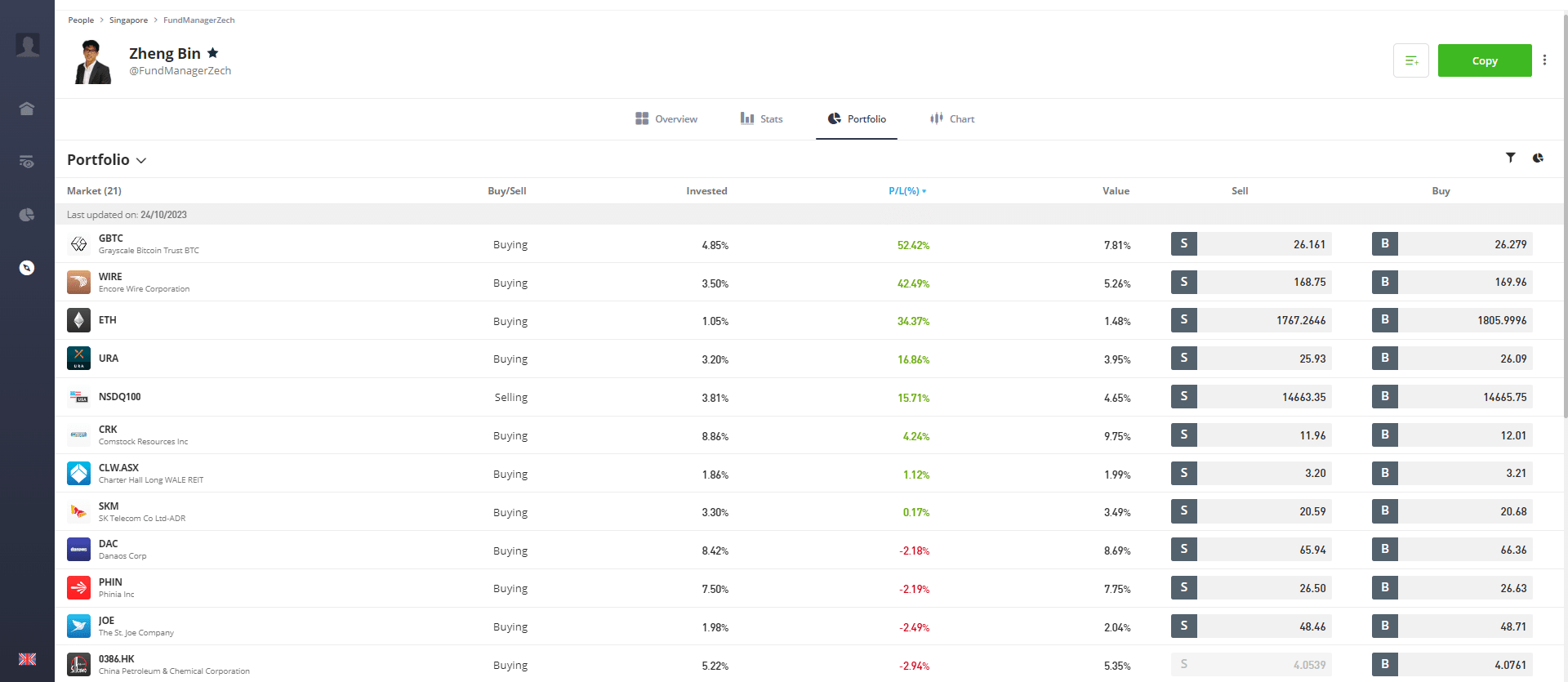Image resolution: width=1568 pixels, height=682 pixels.
Task: Click the Phinia PHIN logo icon
Action: click(78, 588)
